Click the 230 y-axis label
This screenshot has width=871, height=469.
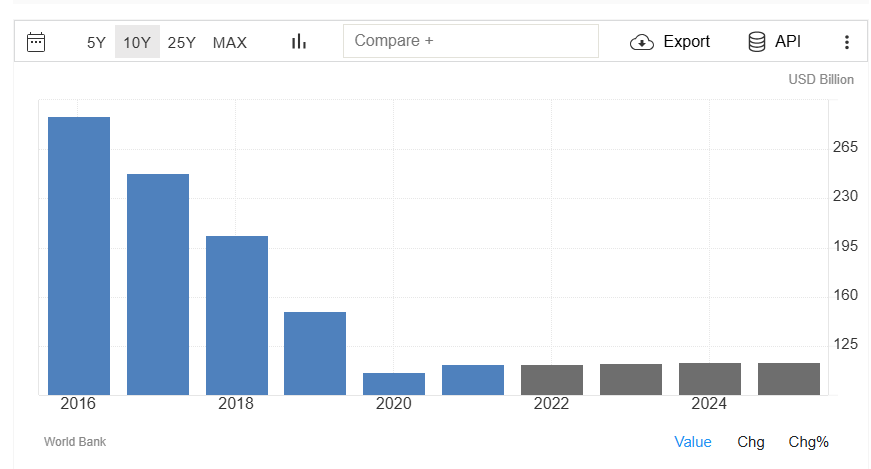(x=845, y=196)
